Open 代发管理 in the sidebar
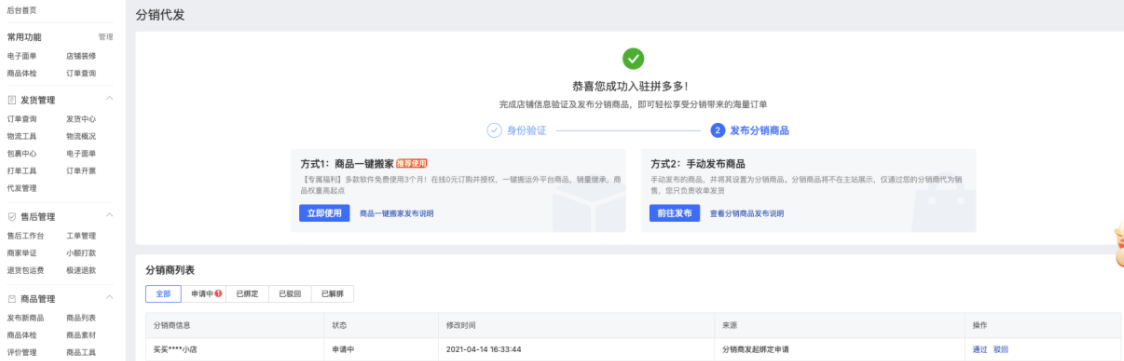 tap(21, 188)
